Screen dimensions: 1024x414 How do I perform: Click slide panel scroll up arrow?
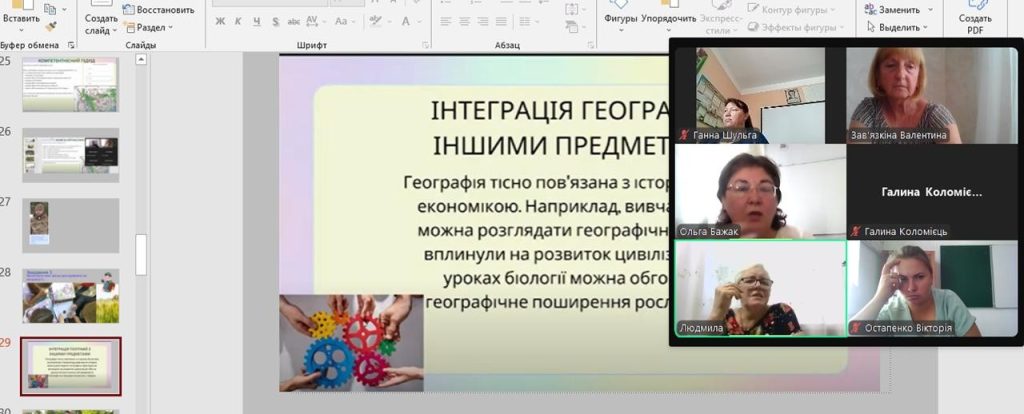(x=141, y=59)
